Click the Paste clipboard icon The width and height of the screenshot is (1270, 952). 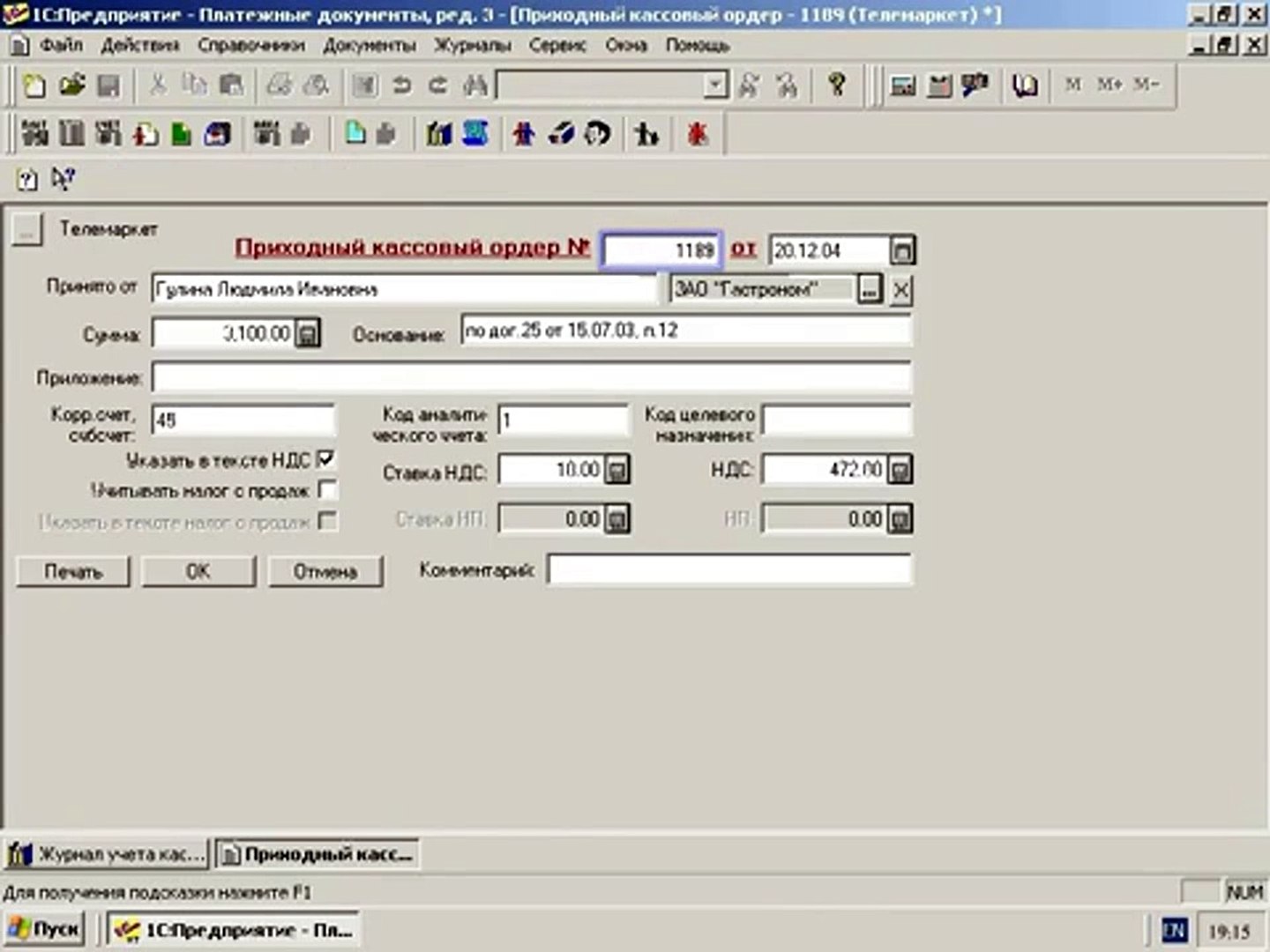point(231,86)
